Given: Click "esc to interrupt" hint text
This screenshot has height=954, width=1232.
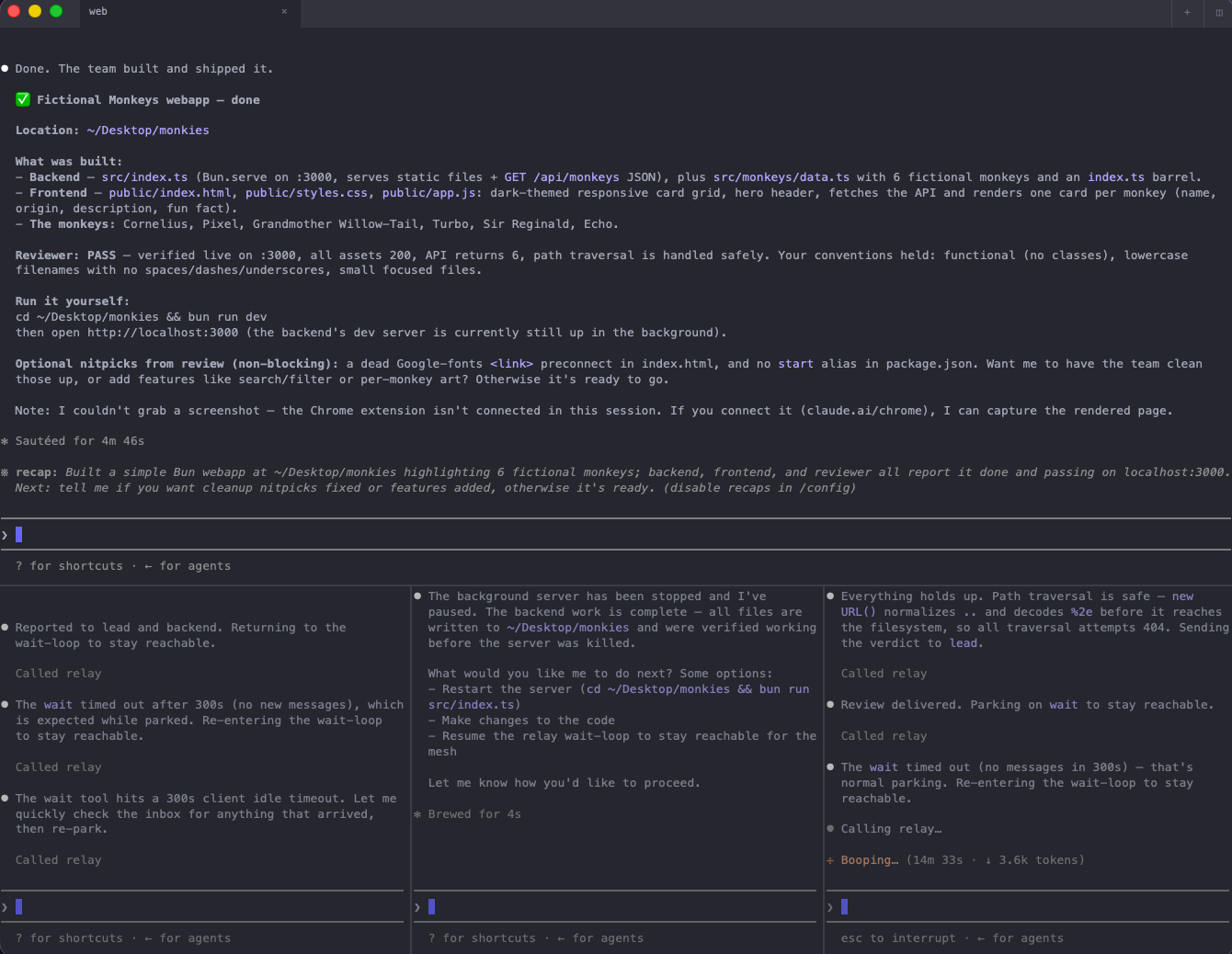Looking at the screenshot, I should pyautogui.click(x=898, y=938).
